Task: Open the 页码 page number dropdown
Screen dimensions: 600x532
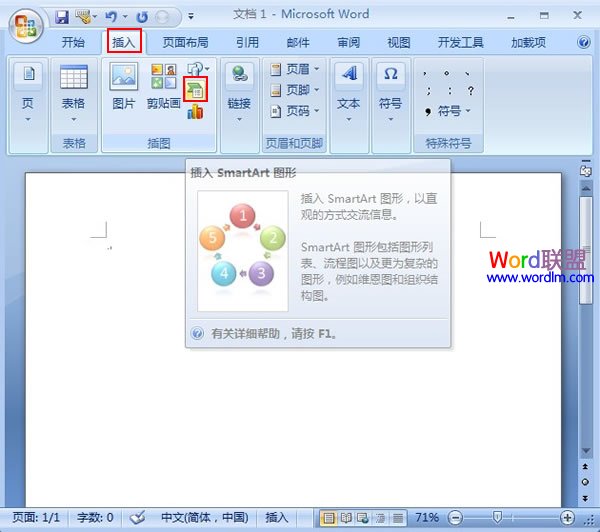Action: [x=295, y=111]
